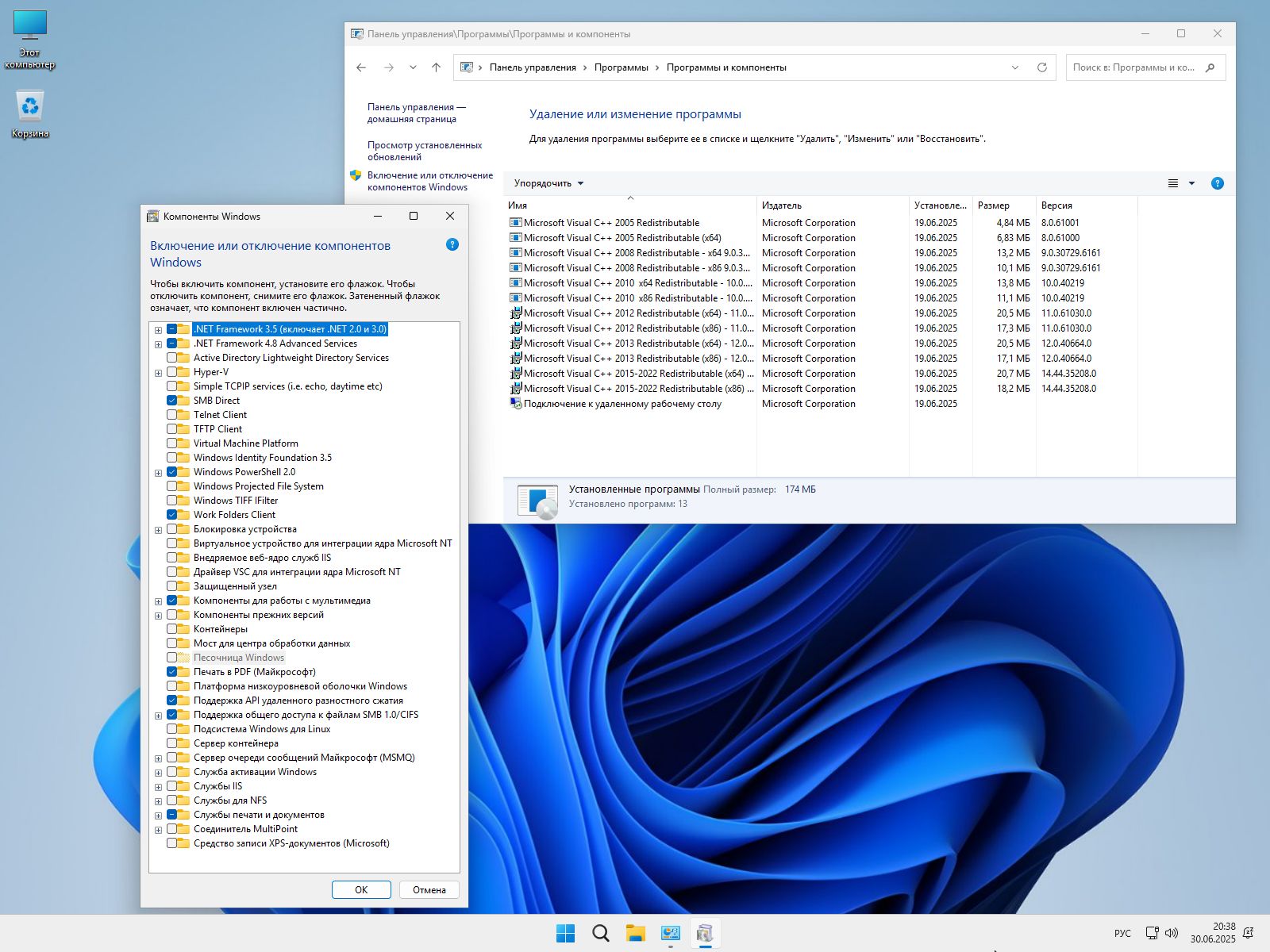Image resolution: width=1270 pixels, height=952 pixels.
Task: Click the search magnifier in Control Panel
Action: (1210, 67)
